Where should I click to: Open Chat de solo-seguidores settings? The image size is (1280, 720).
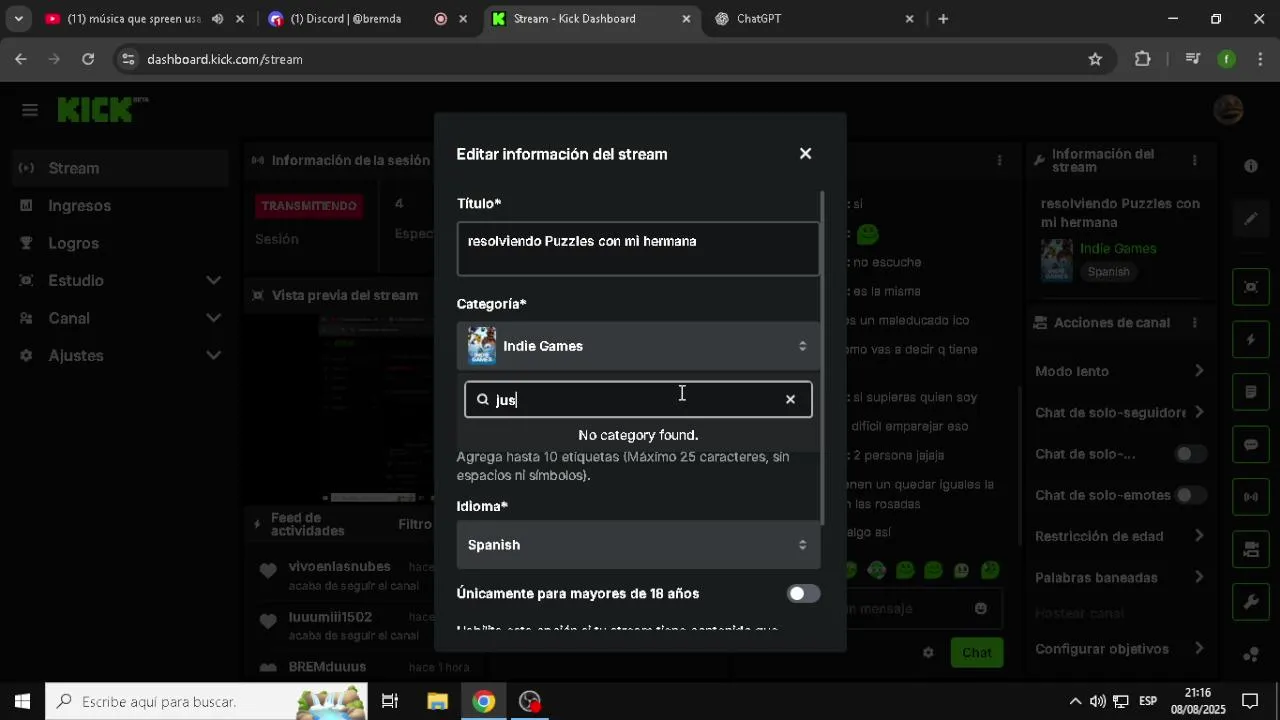pyautogui.click(x=1120, y=412)
